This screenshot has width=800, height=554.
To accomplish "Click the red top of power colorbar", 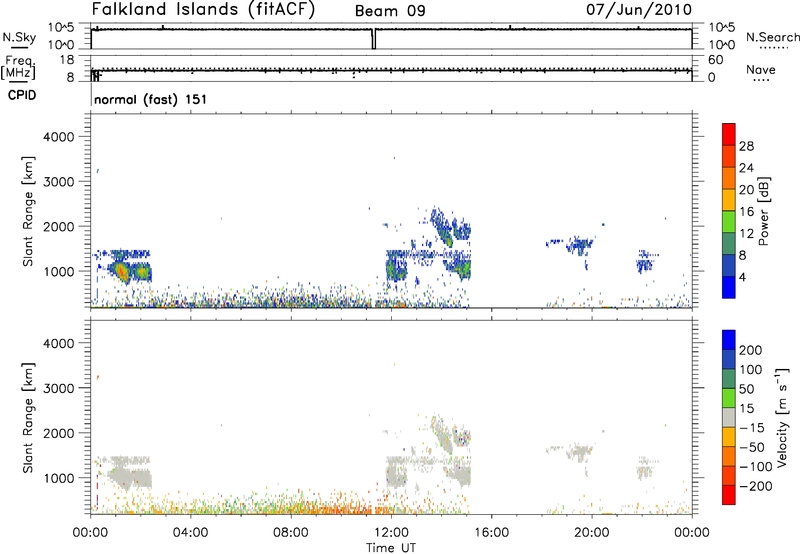I will pyautogui.click(x=729, y=134).
